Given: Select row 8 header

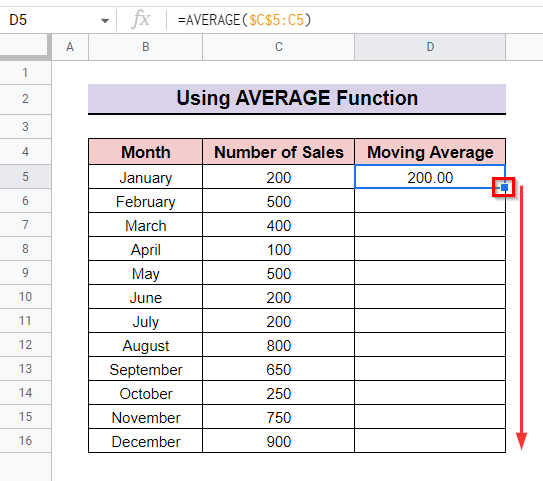Looking at the screenshot, I should [25, 249].
